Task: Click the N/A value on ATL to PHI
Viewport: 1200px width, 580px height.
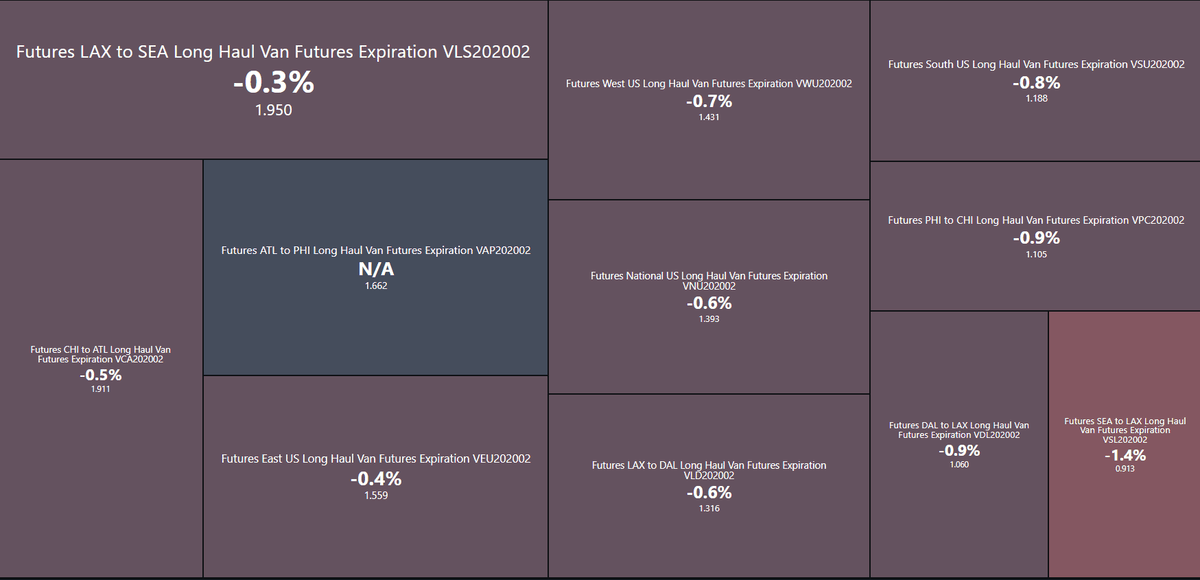Action: [x=376, y=270]
